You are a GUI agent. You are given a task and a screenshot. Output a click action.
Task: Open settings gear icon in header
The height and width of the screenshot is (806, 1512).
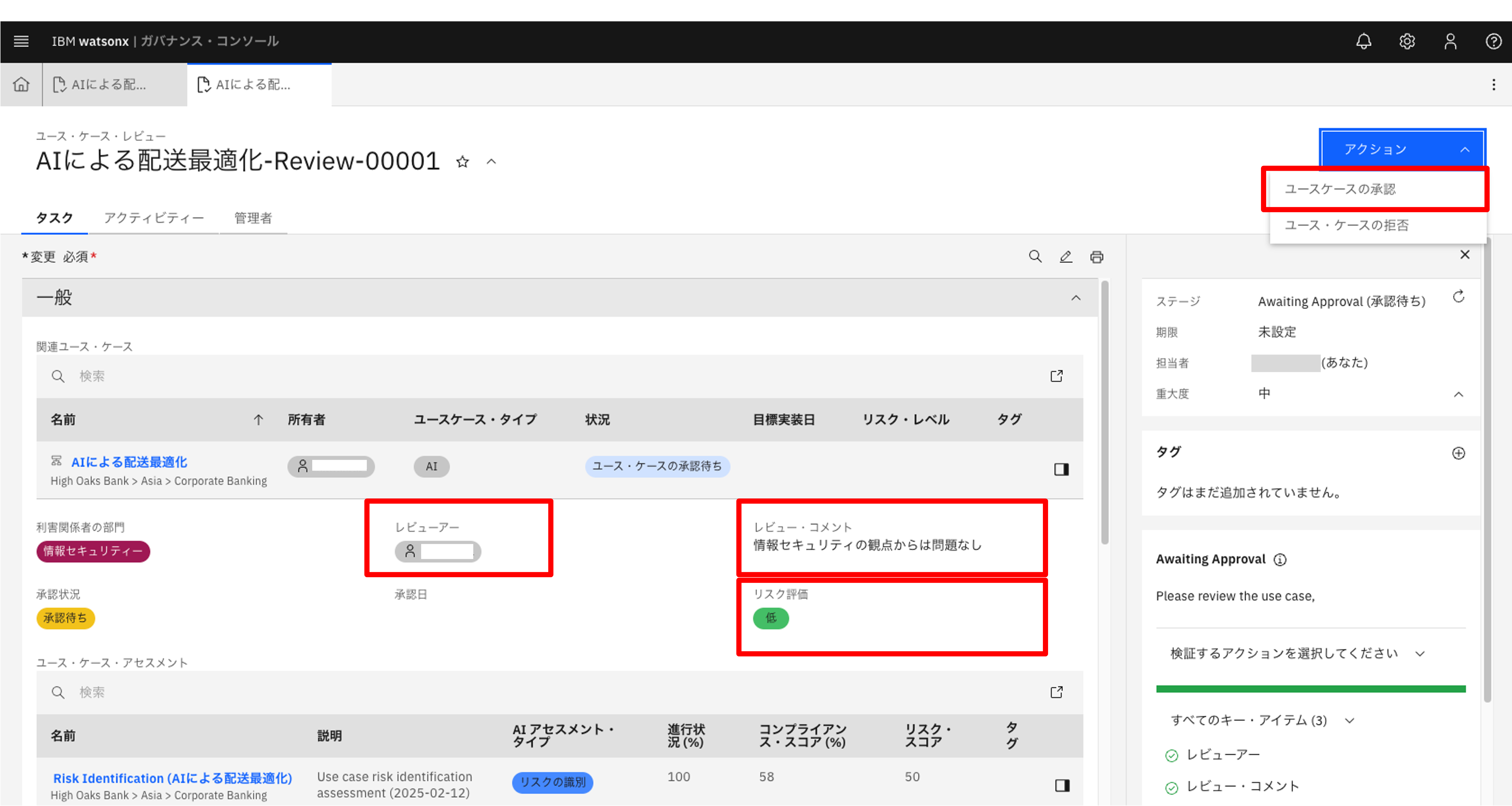[x=1407, y=41]
